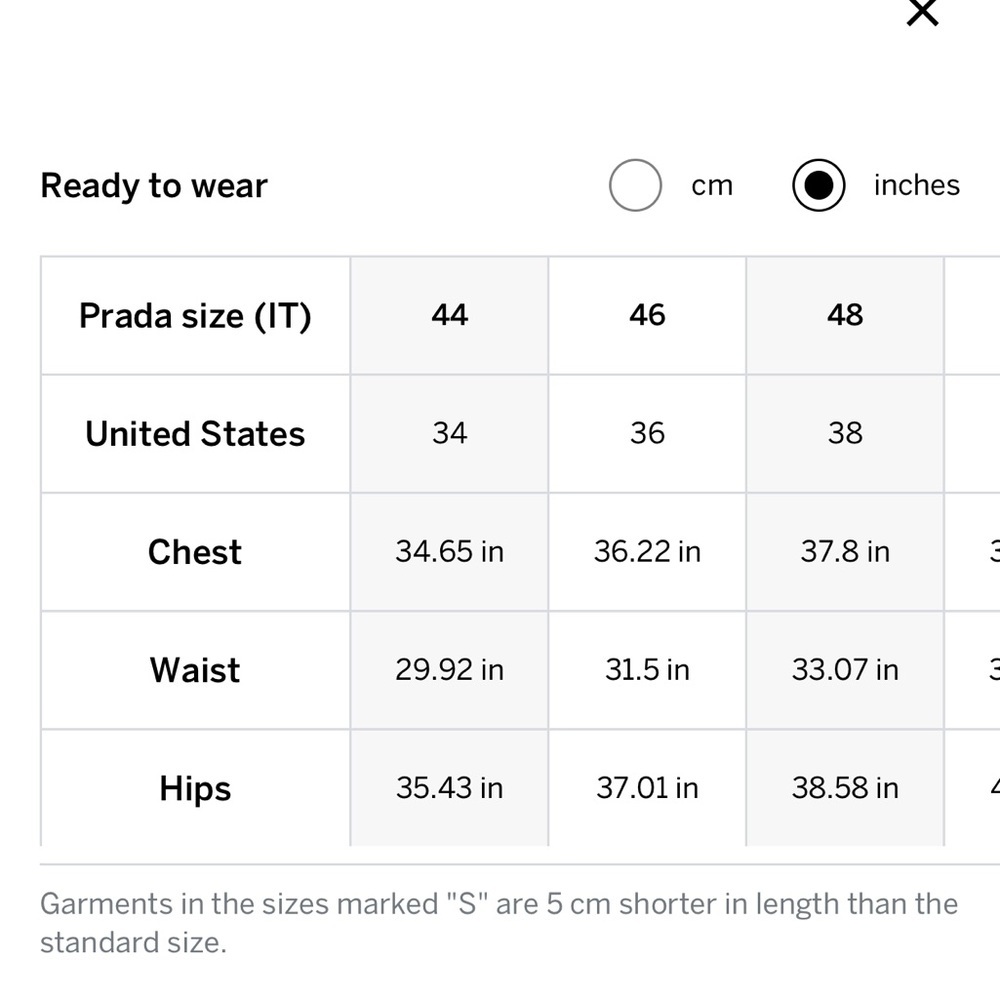Click US size 36 cell
Screen dimensions: 1000x1000
647,434
